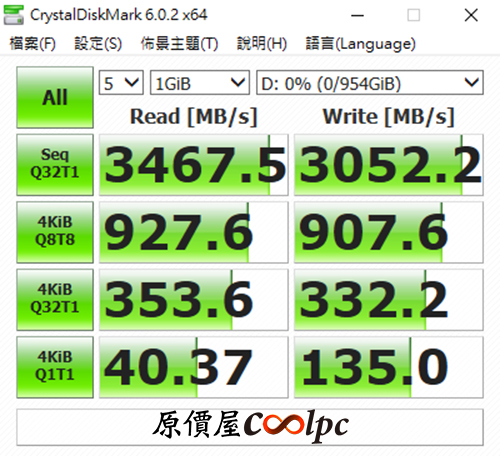This screenshot has width=500, height=456.
Task: Open the 1GiB test size dropdown
Action: (x=200, y=82)
